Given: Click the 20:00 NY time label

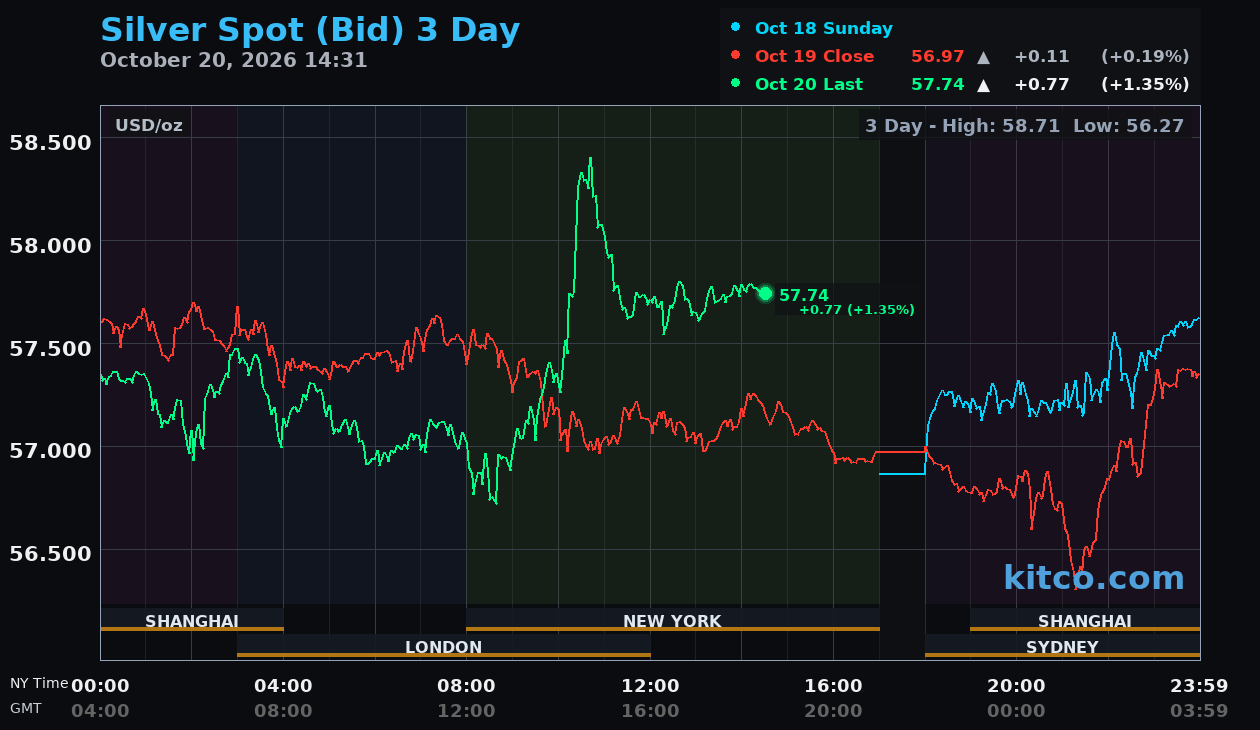Looking at the screenshot, I should 1016,686.
